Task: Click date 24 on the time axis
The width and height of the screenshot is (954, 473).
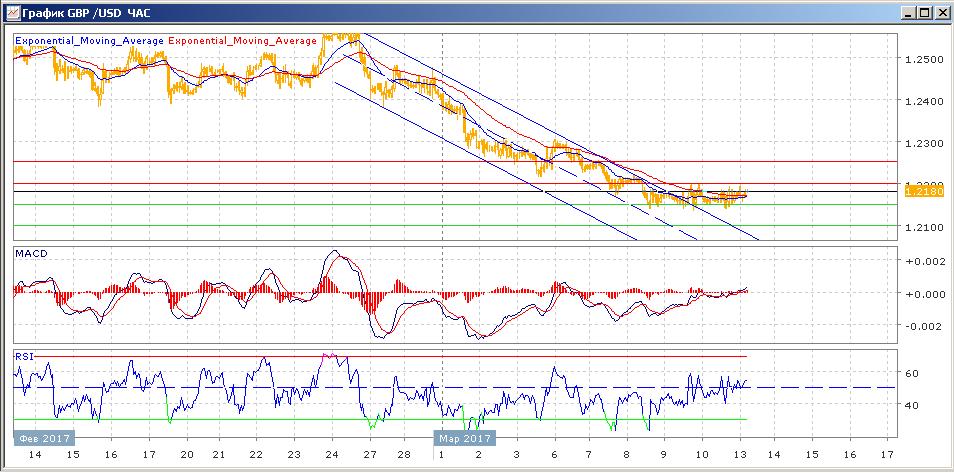Action: tap(332, 454)
